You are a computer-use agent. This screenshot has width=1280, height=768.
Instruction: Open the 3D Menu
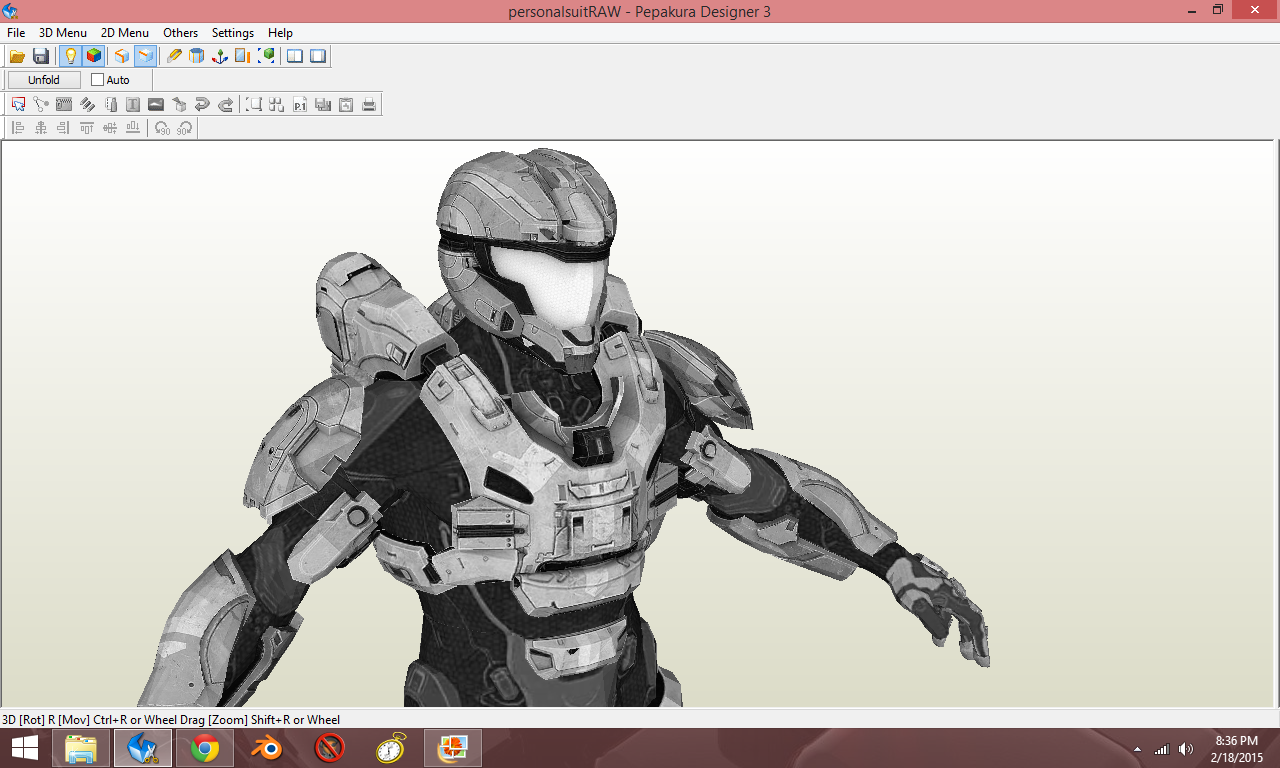(63, 33)
